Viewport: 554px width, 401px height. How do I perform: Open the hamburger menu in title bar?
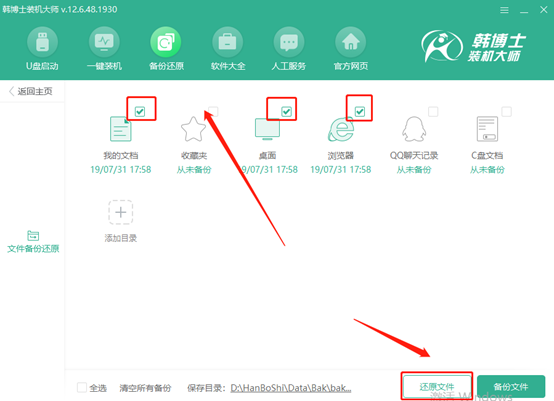pyautogui.click(x=505, y=10)
